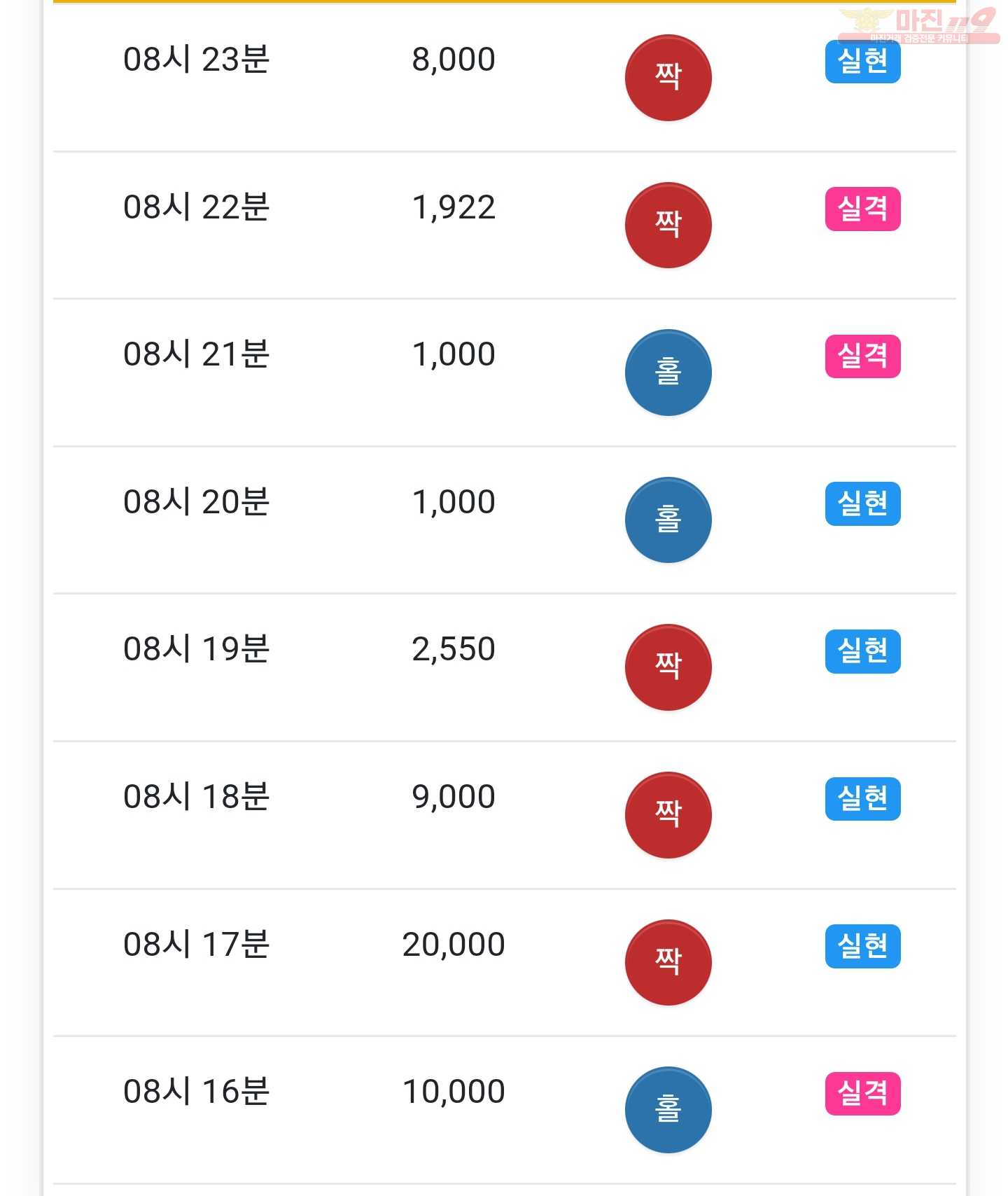Screen dimensions: 1008x1196
Task: Select the blue 실현 badge at 08시 17분
Action: tap(862, 946)
